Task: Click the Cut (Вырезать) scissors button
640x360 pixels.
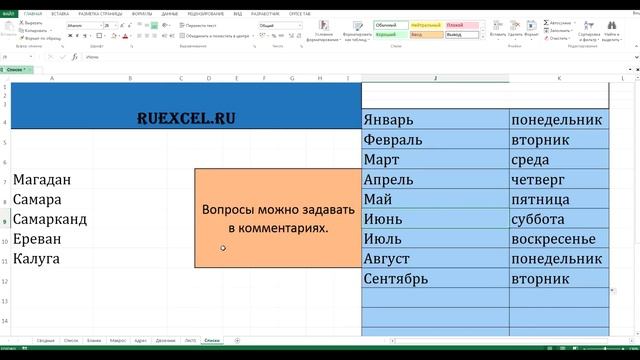Action: pos(31,23)
